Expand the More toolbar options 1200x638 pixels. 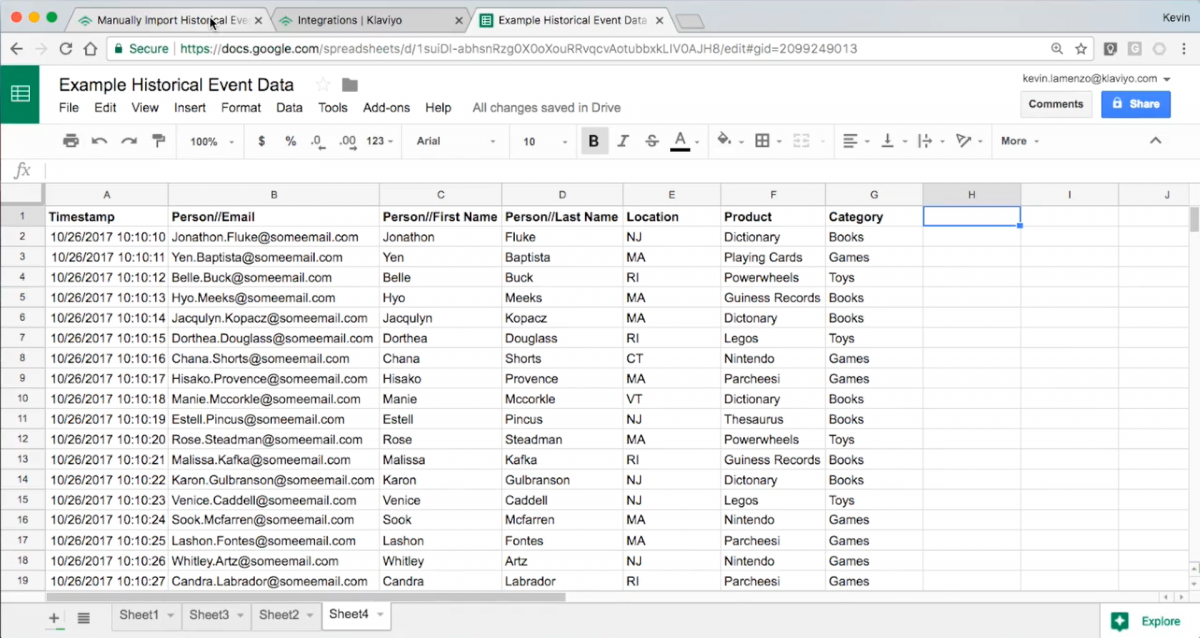(1020, 141)
